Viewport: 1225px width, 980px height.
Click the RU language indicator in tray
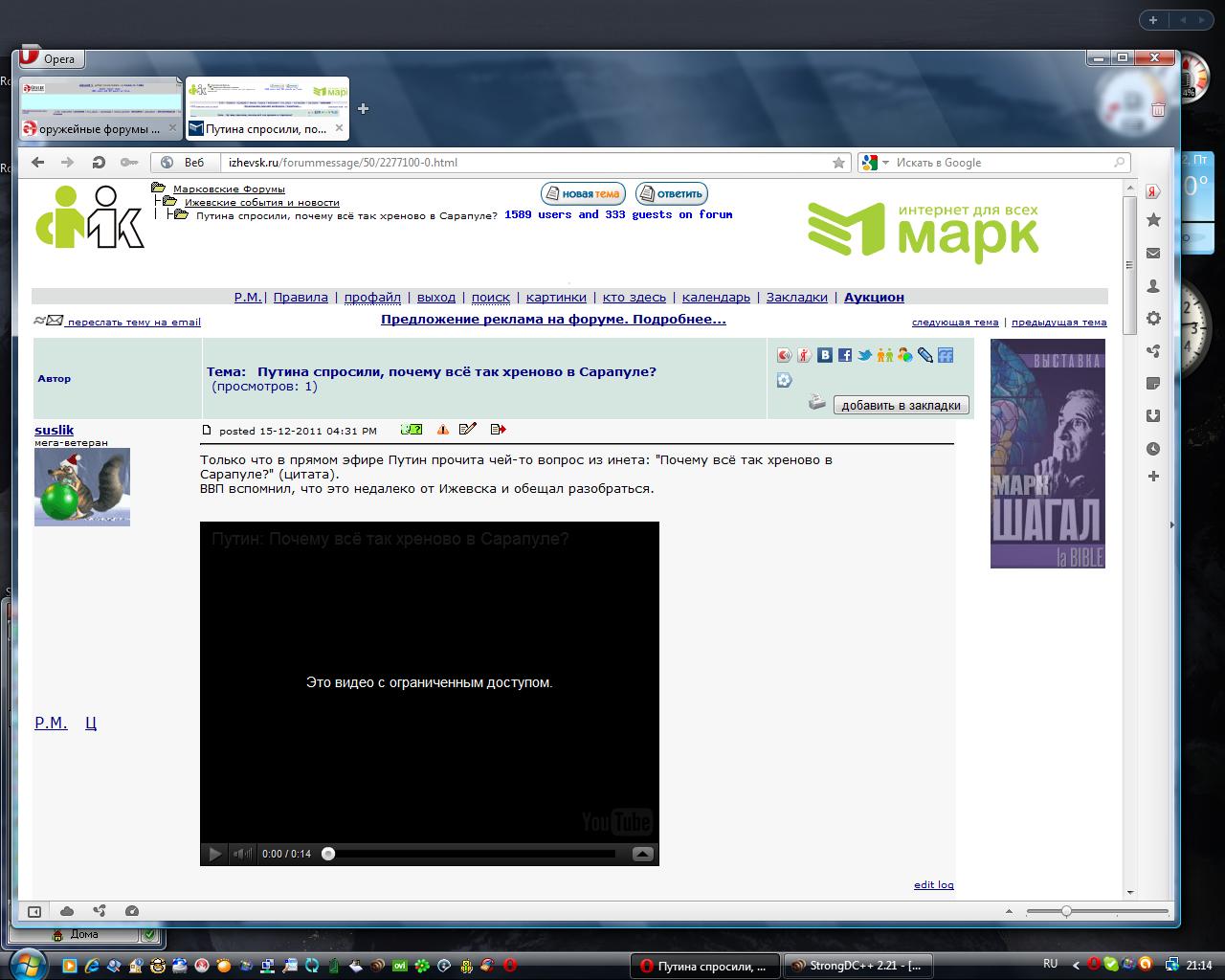(x=1051, y=964)
